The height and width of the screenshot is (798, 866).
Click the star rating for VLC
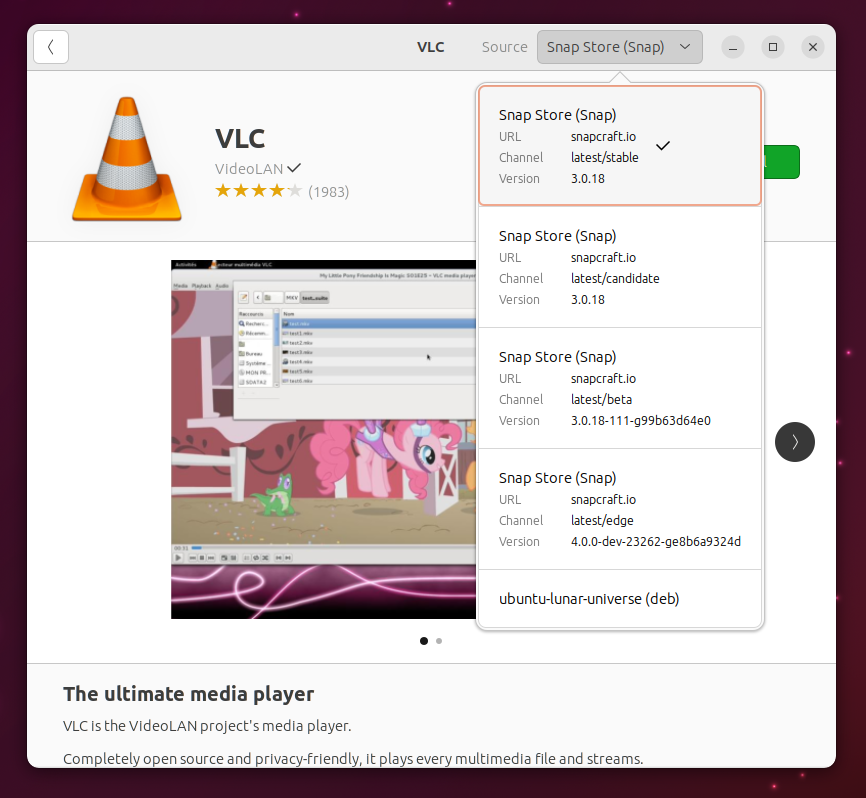(258, 191)
